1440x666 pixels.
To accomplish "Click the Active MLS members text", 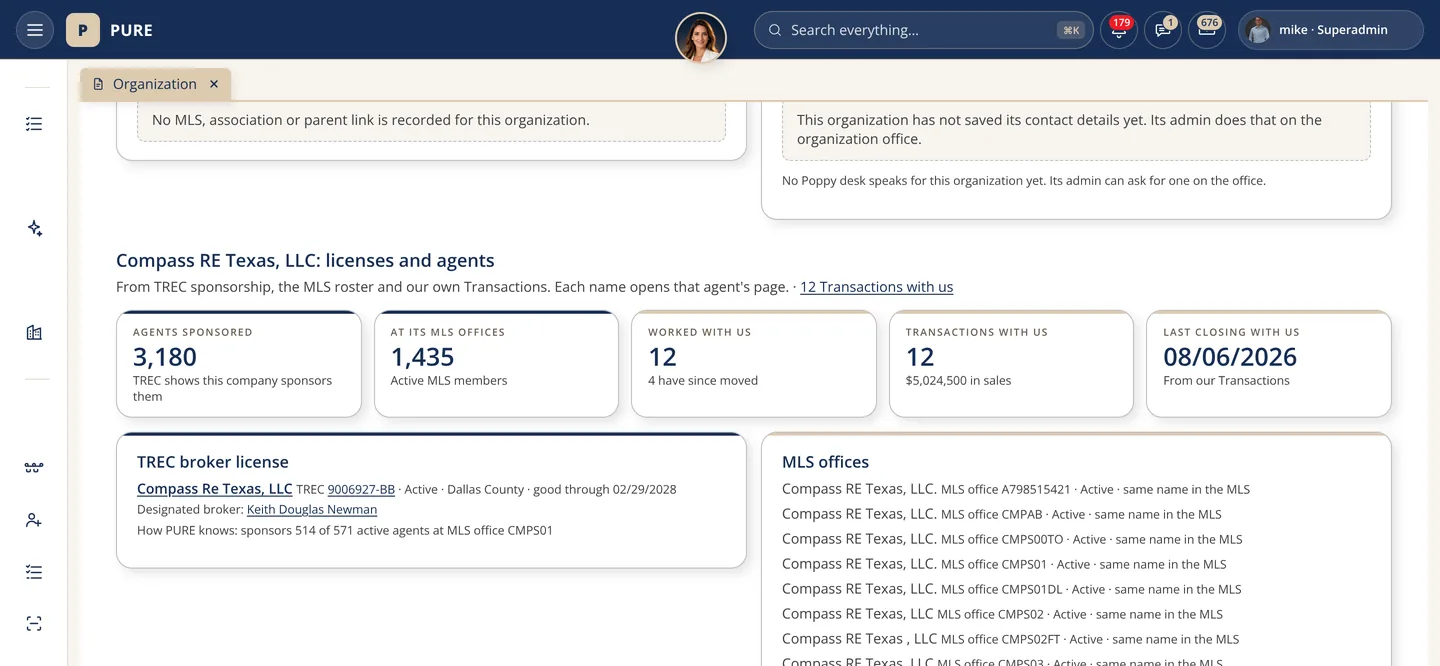I will point(449,381).
